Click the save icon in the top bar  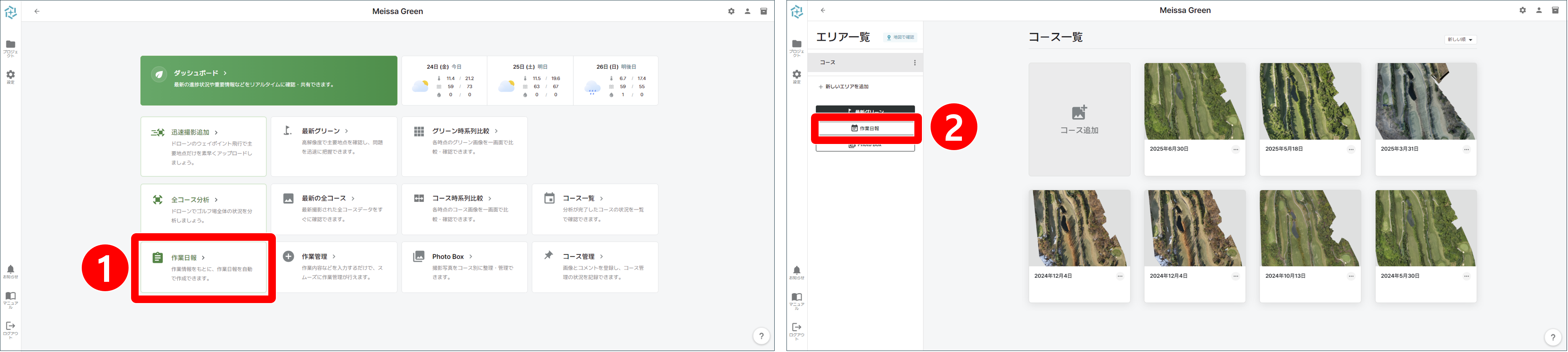coord(763,10)
